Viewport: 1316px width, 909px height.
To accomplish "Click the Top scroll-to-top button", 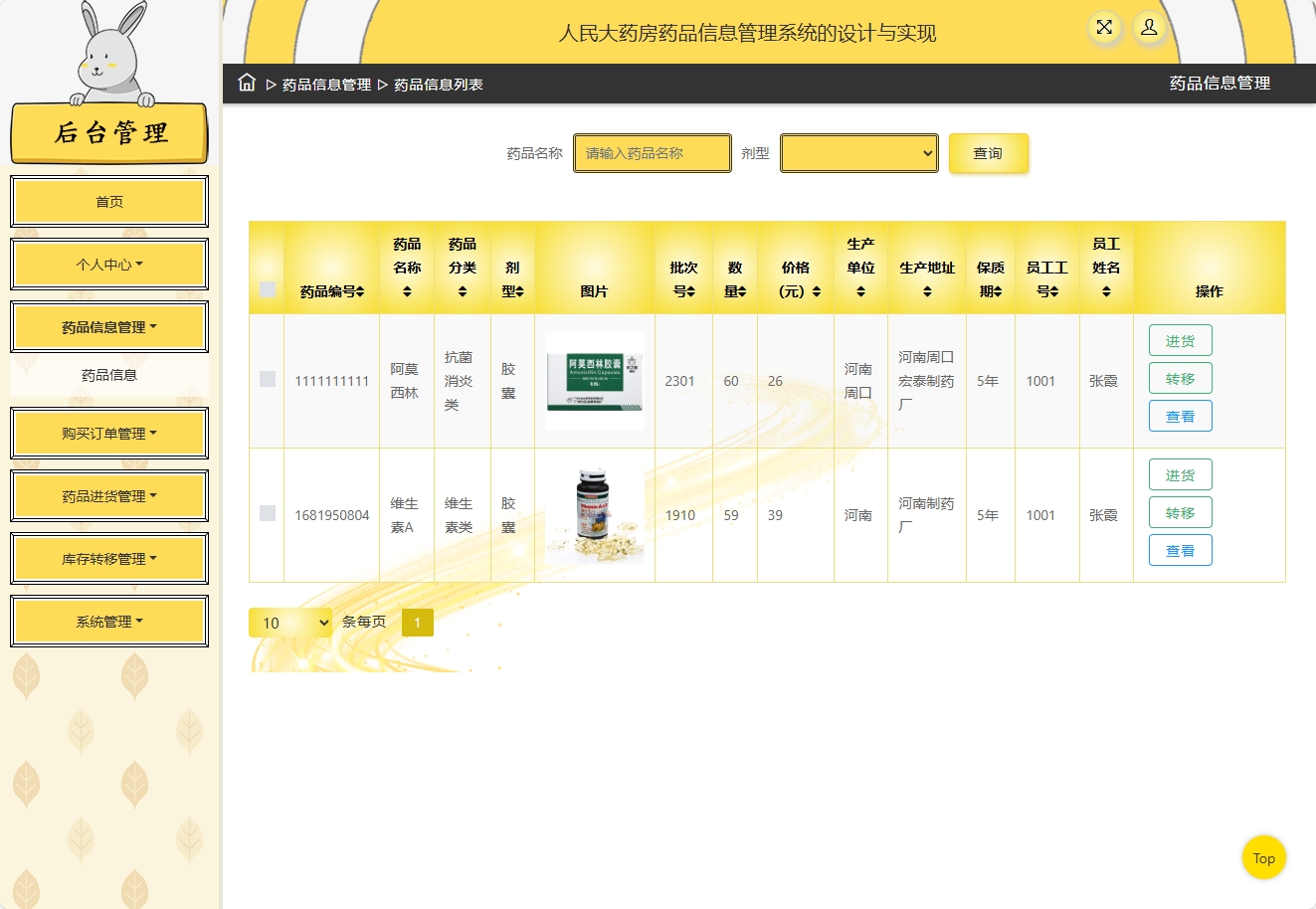I will coord(1264,858).
